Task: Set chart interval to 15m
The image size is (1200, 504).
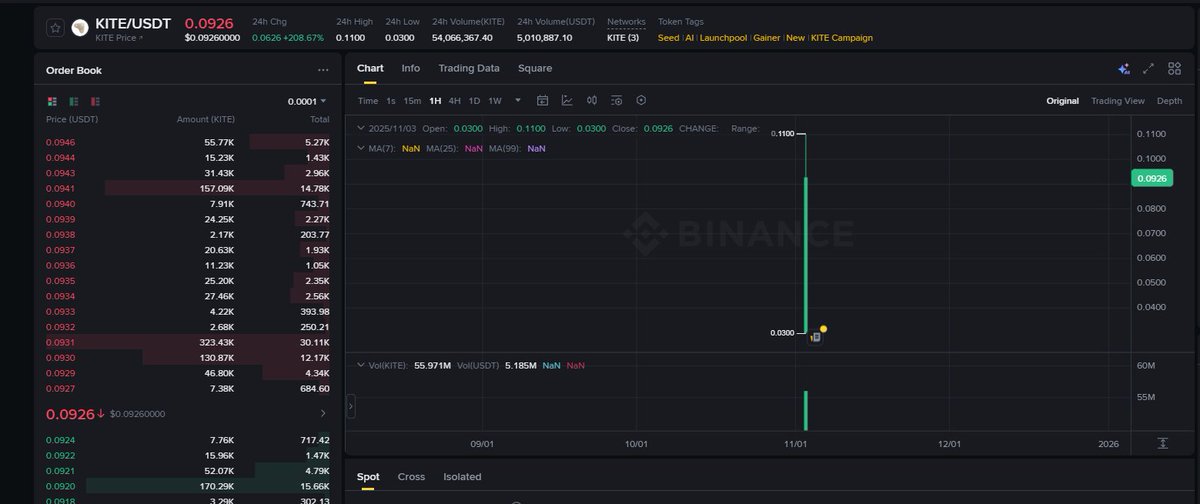Action: tap(412, 100)
